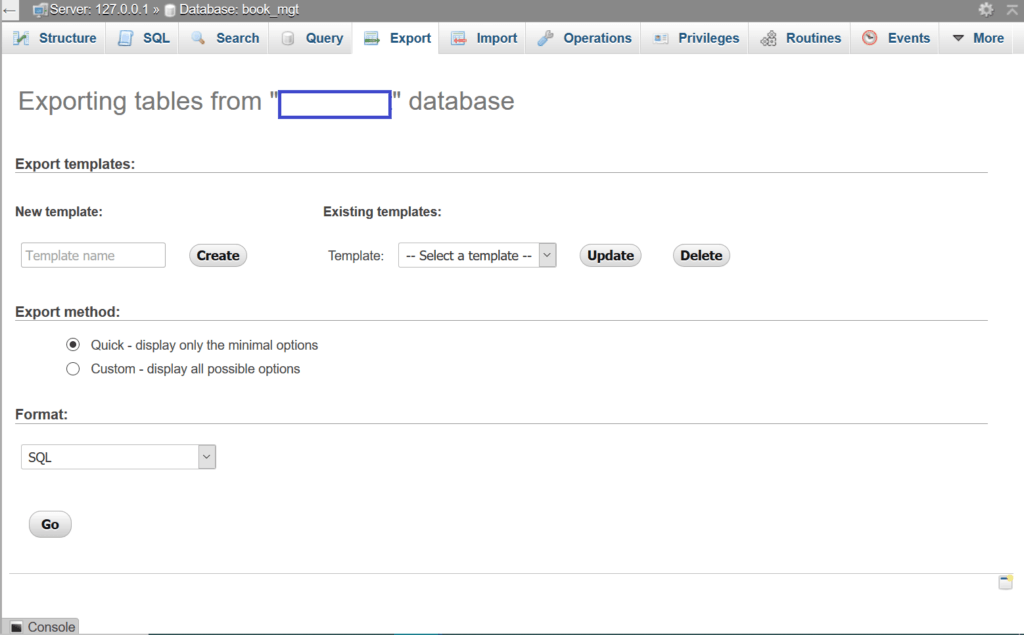Viewport: 1024px width, 635px height.
Task: Select the Custom export method radio button
Action: point(73,368)
